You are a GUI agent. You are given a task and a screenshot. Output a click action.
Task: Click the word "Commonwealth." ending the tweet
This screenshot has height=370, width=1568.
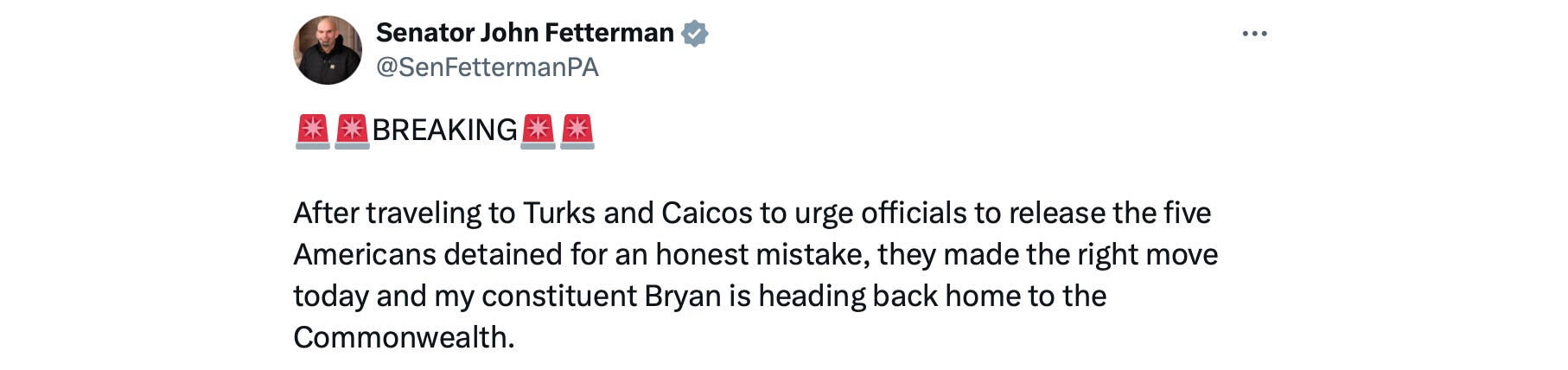click(x=404, y=337)
